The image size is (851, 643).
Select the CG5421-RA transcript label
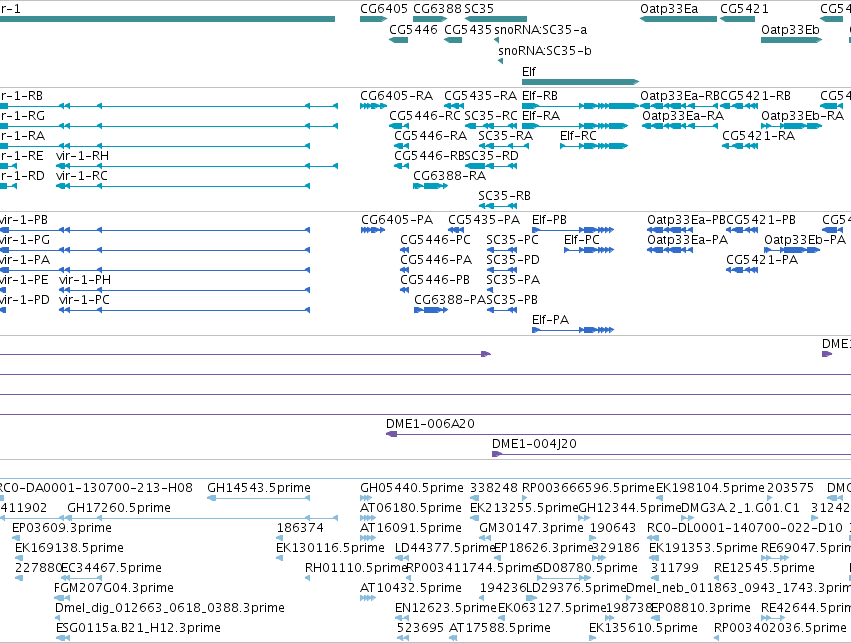click(x=758, y=136)
